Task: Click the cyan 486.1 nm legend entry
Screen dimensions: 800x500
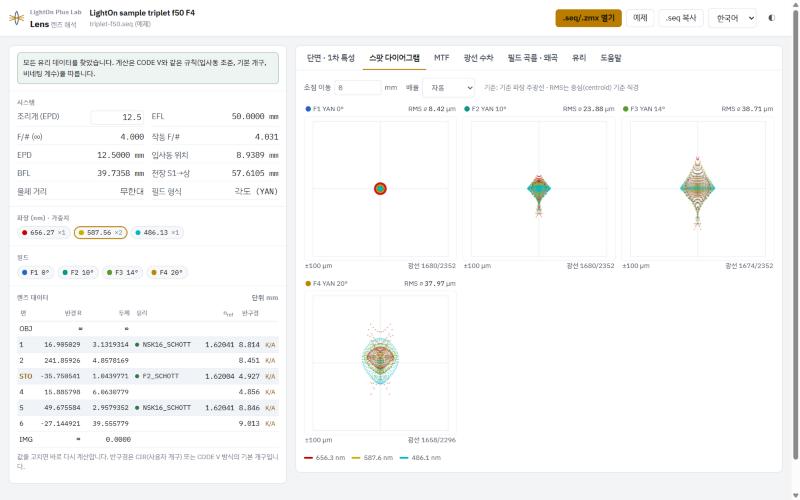Action: (x=420, y=458)
